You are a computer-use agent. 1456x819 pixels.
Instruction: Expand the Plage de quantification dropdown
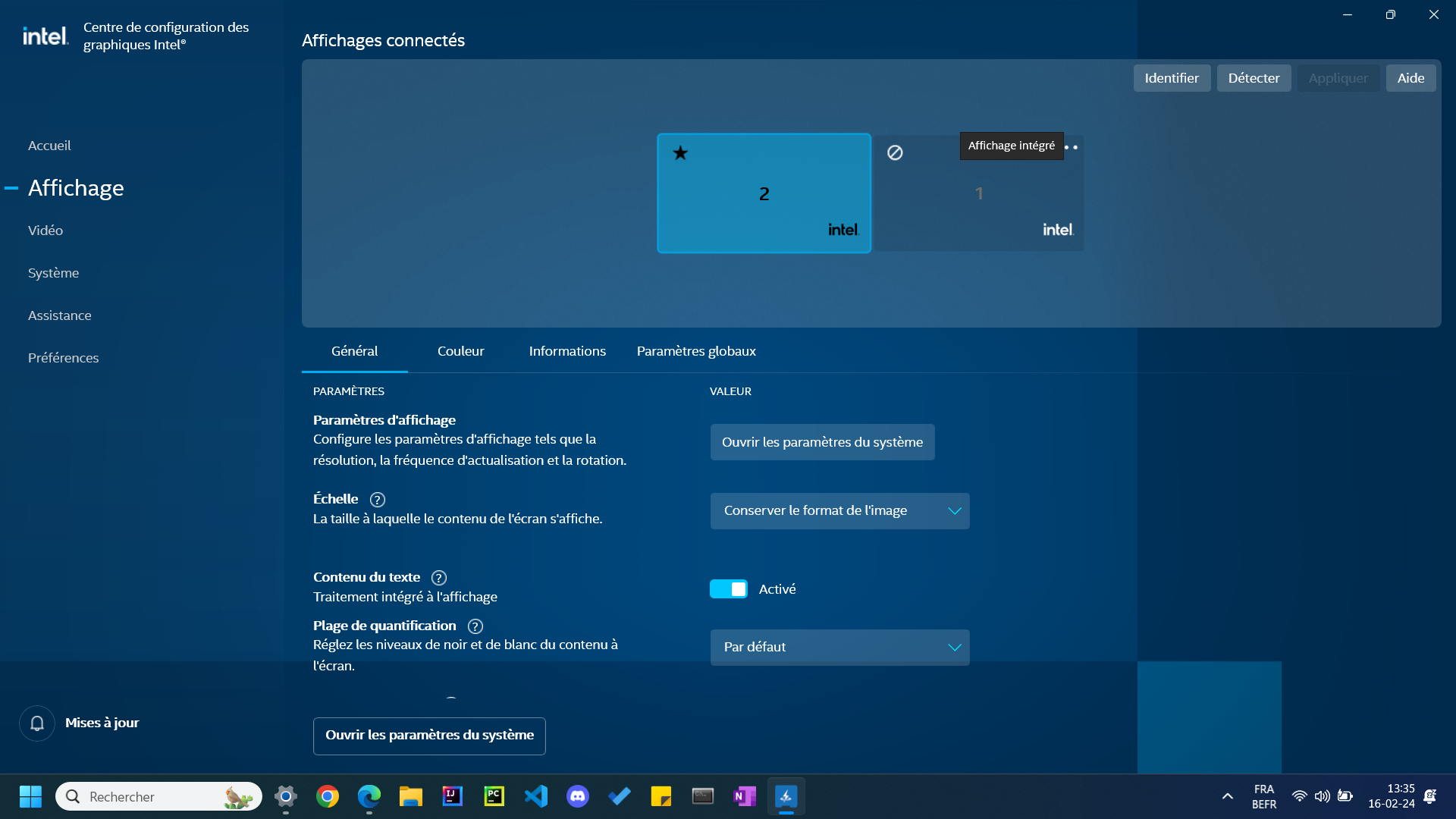tap(839, 648)
